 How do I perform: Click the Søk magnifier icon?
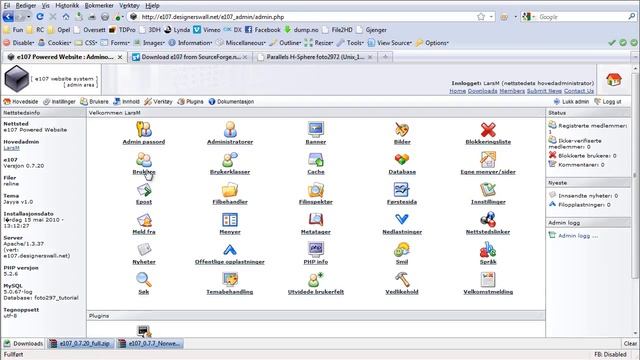144,280
